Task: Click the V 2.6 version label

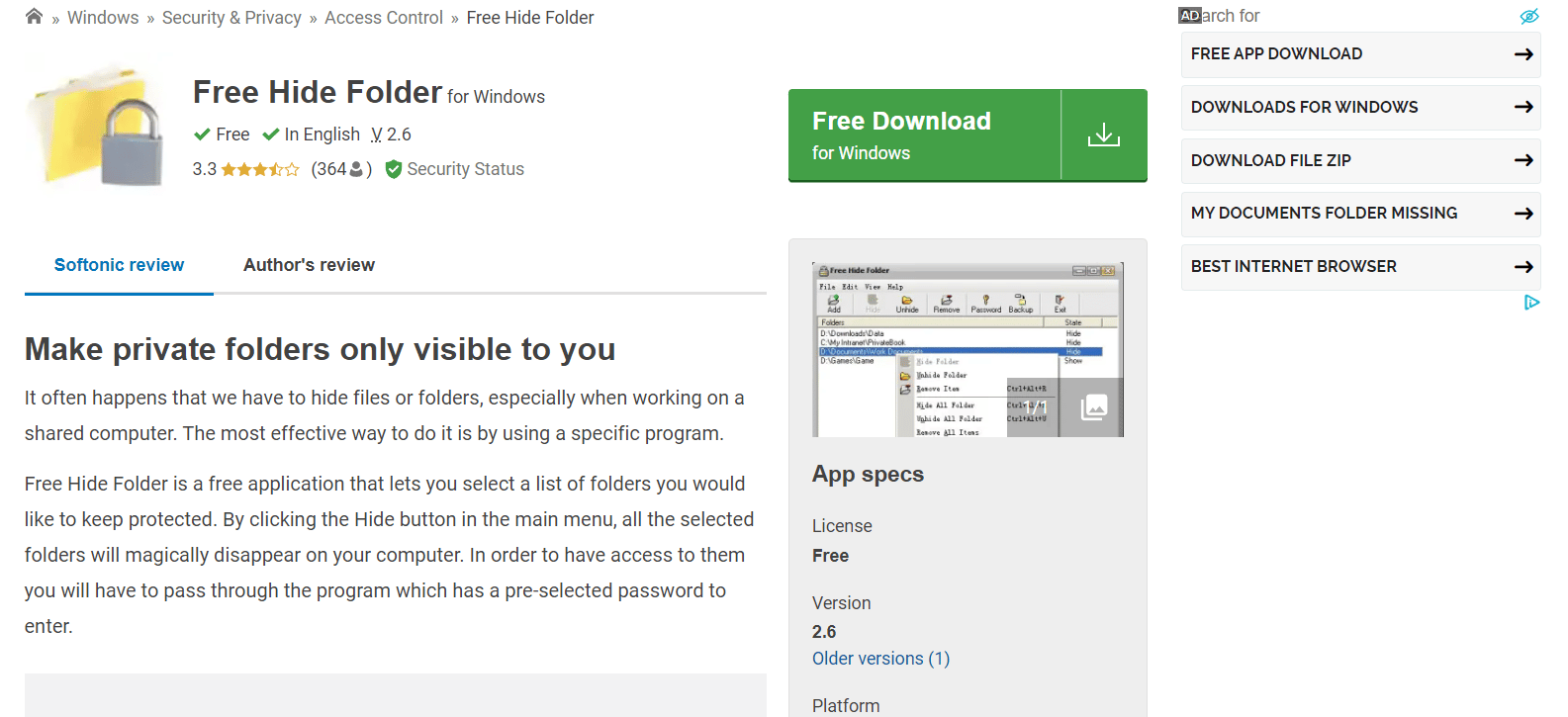Action: pos(391,134)
